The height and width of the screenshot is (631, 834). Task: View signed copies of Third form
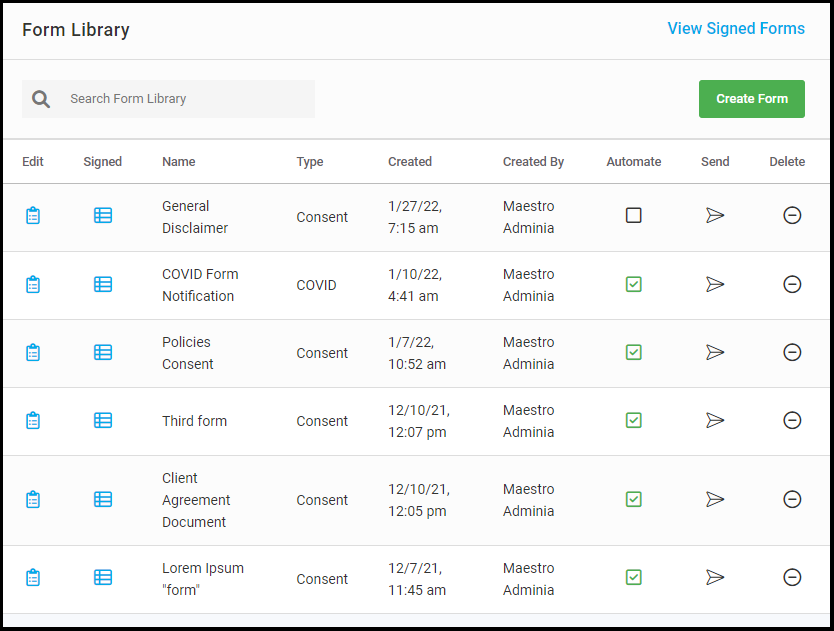(103, 420)
